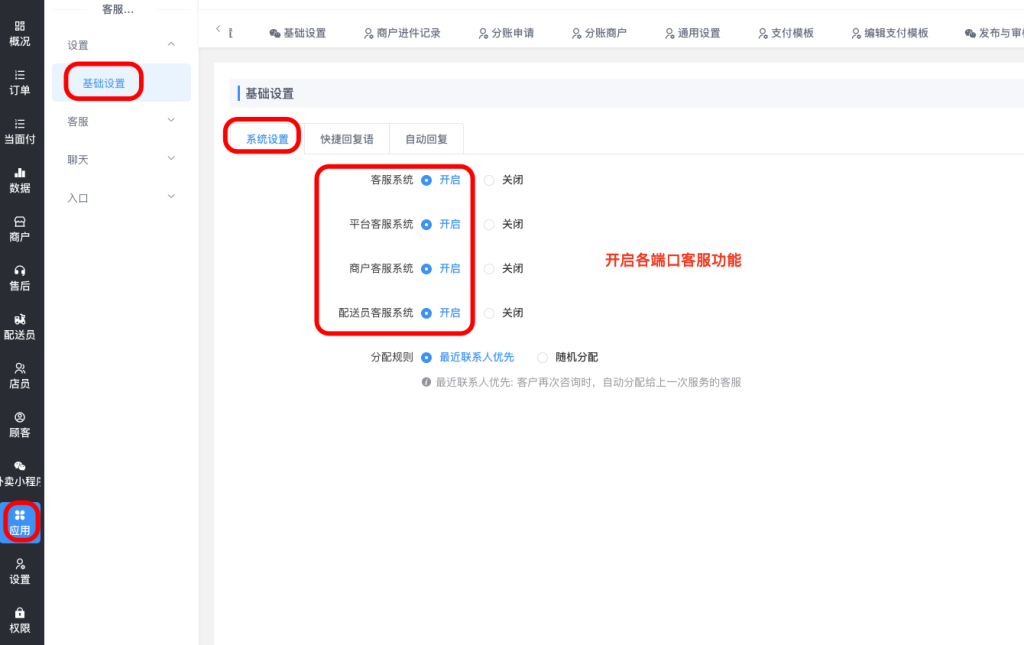This screenshot has height=645, width=1024.
Task: Open the 配送员 delivery icon
Action: click(20, 320)
